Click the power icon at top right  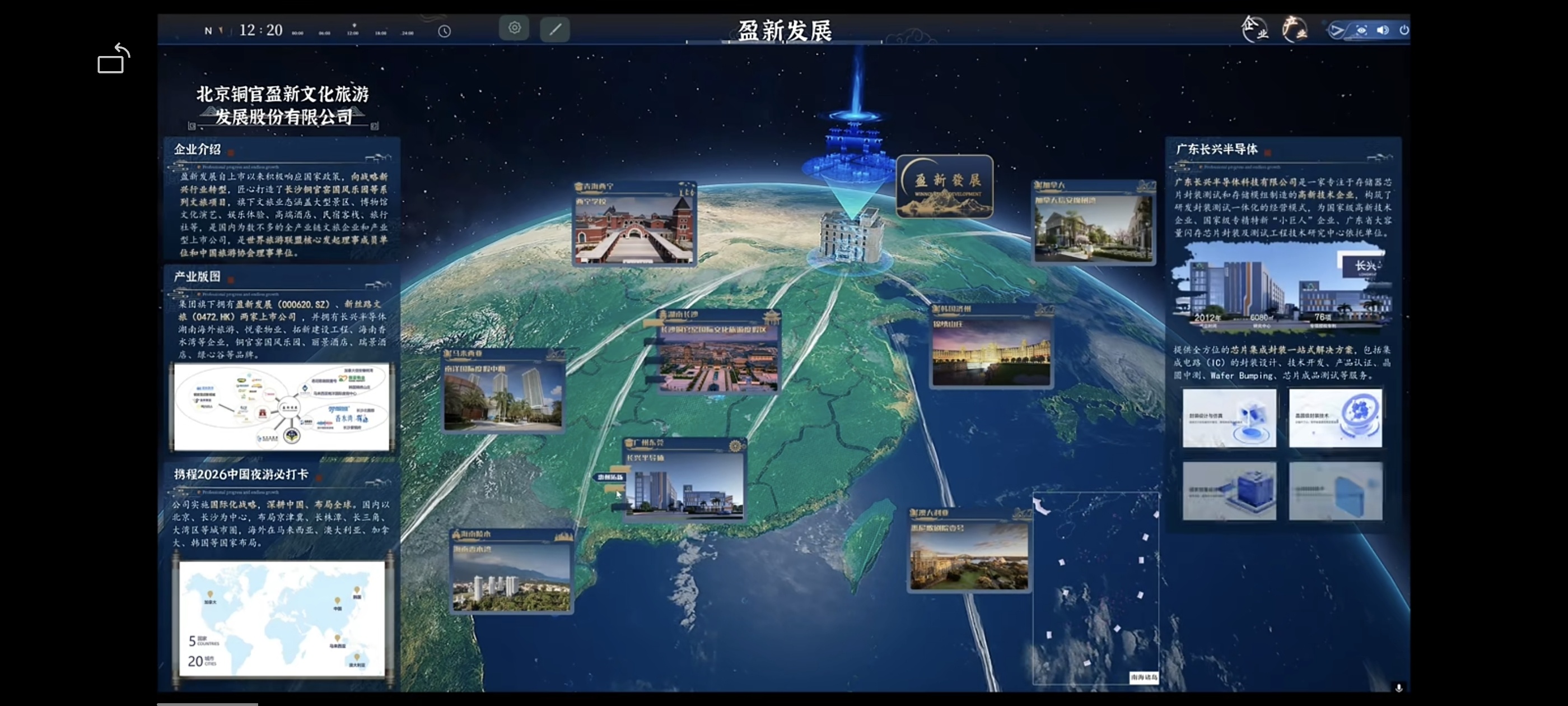point(1404,30)
